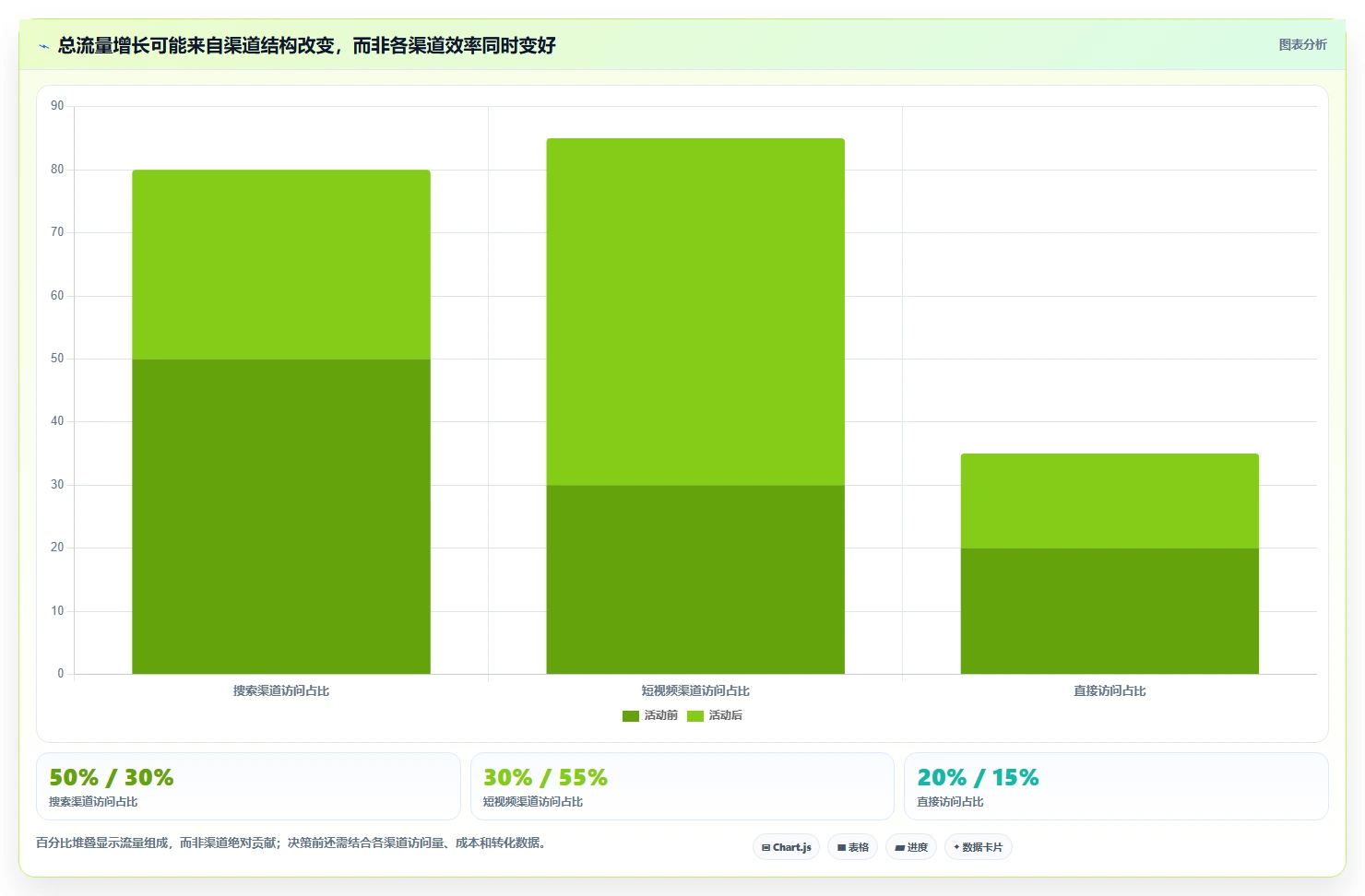Click the y-axis tick label 50

[57, 359]
